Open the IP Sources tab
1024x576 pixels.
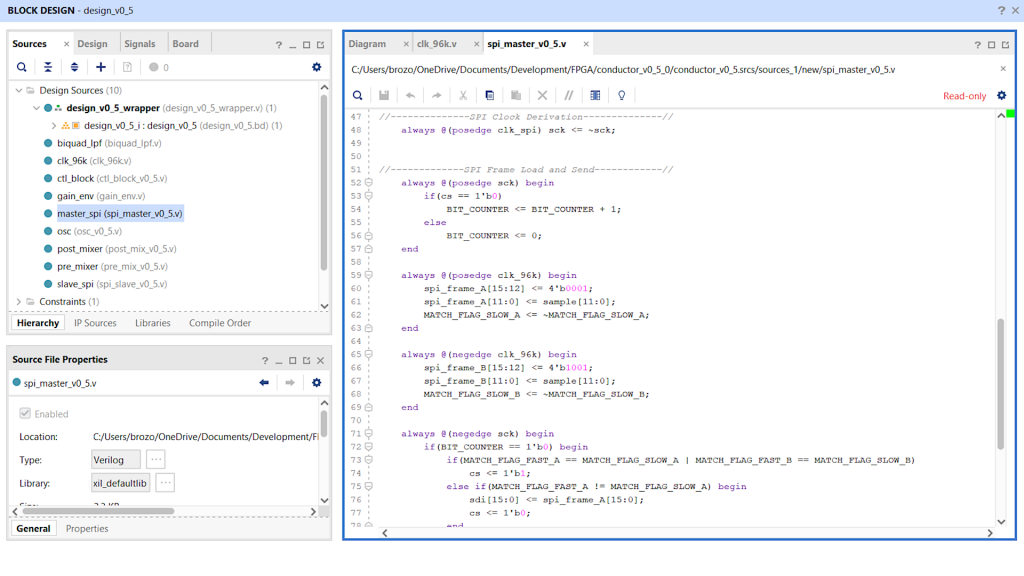95,323
